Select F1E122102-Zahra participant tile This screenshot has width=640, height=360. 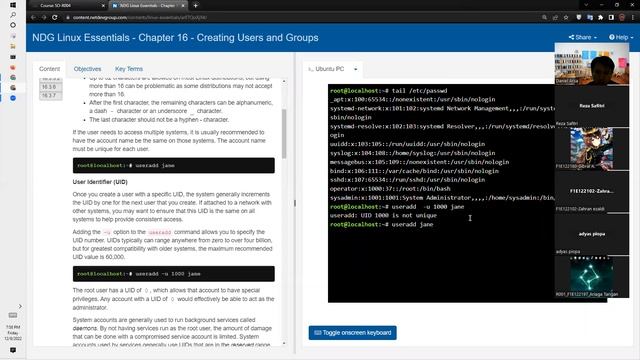pos(591,191)
